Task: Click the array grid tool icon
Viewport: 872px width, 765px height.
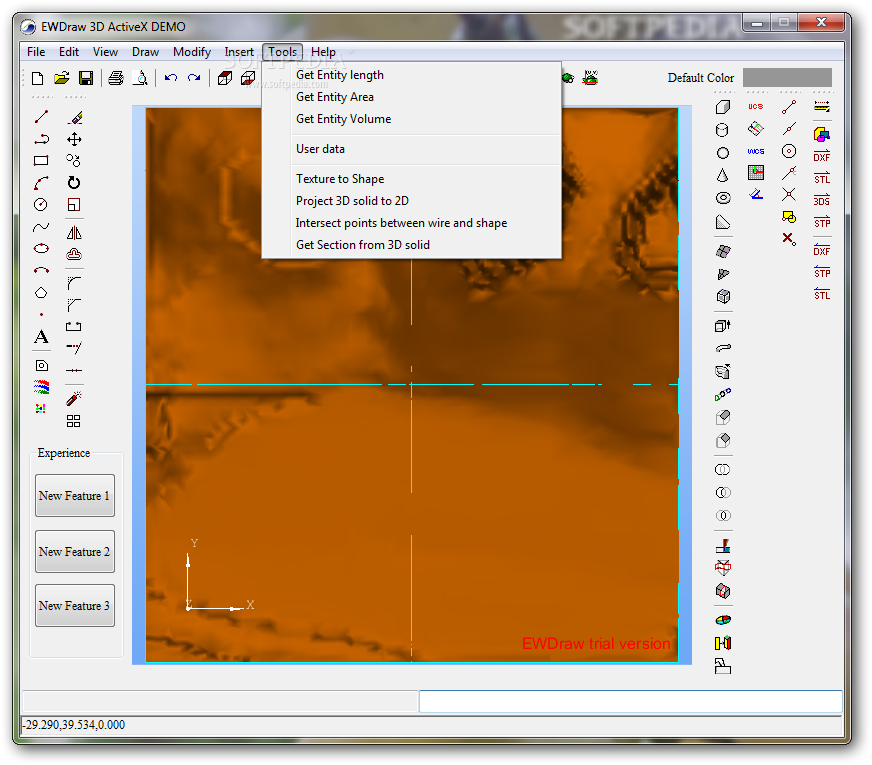Action: (73, 421)
